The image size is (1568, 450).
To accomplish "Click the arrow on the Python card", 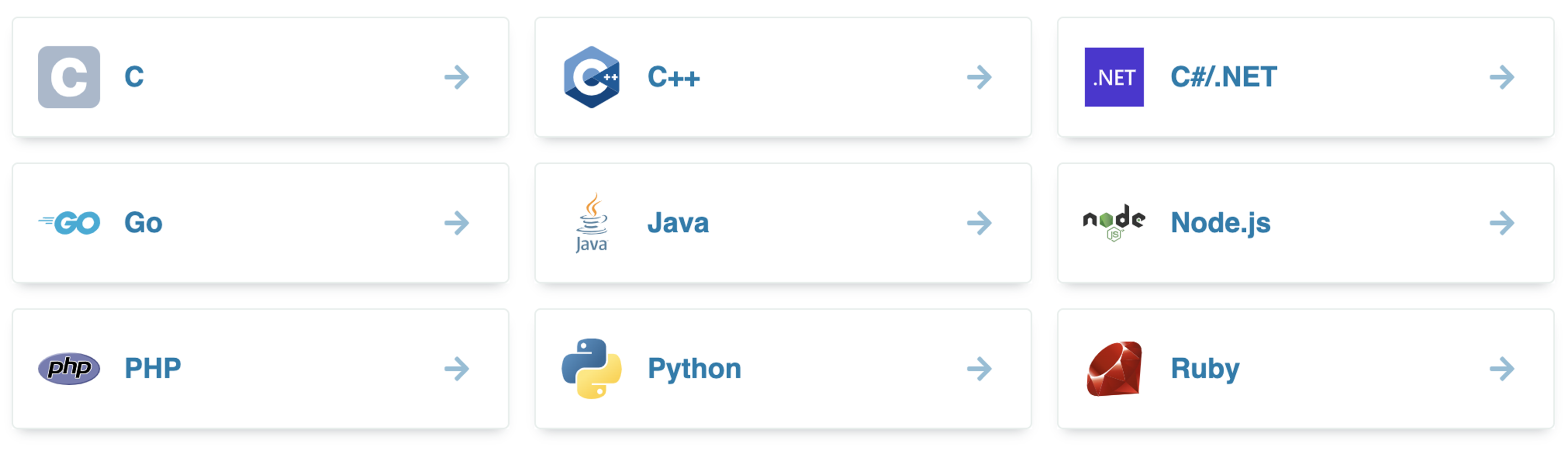I will pos(979,368).
